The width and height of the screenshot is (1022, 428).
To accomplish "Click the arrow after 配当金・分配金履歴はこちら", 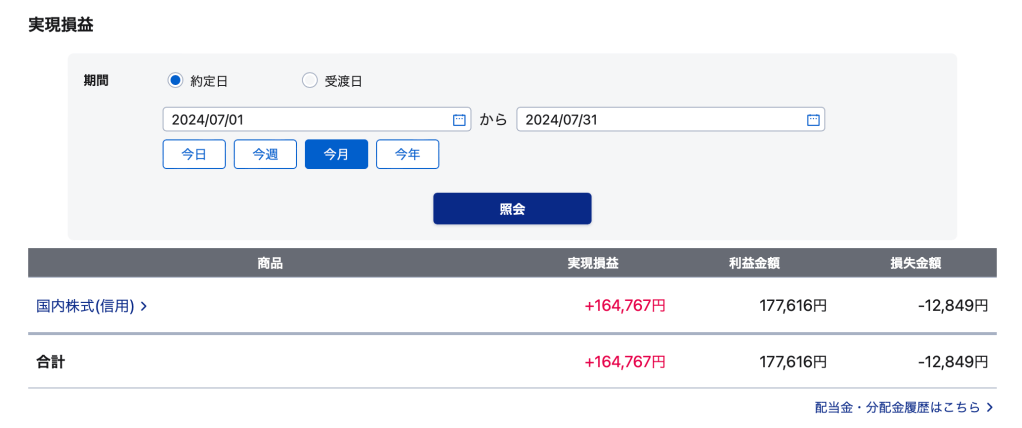I will (x=989, y=408).
